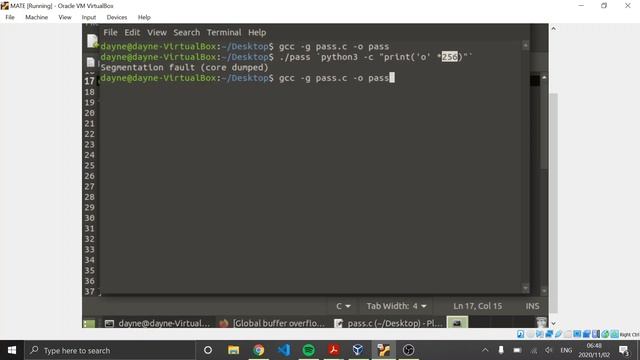
Task: Open VirtualBox Machine menu
Action: click(36, 17)
